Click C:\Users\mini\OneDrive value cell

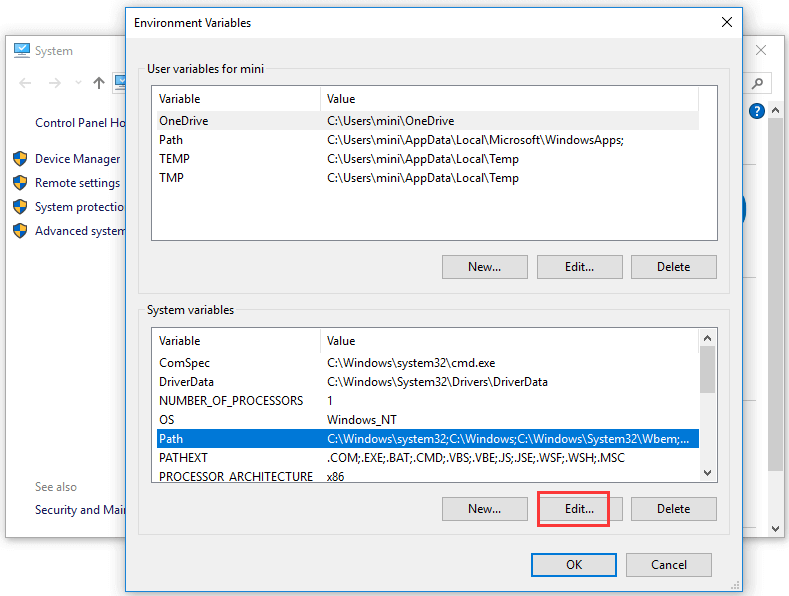point(390,121)
